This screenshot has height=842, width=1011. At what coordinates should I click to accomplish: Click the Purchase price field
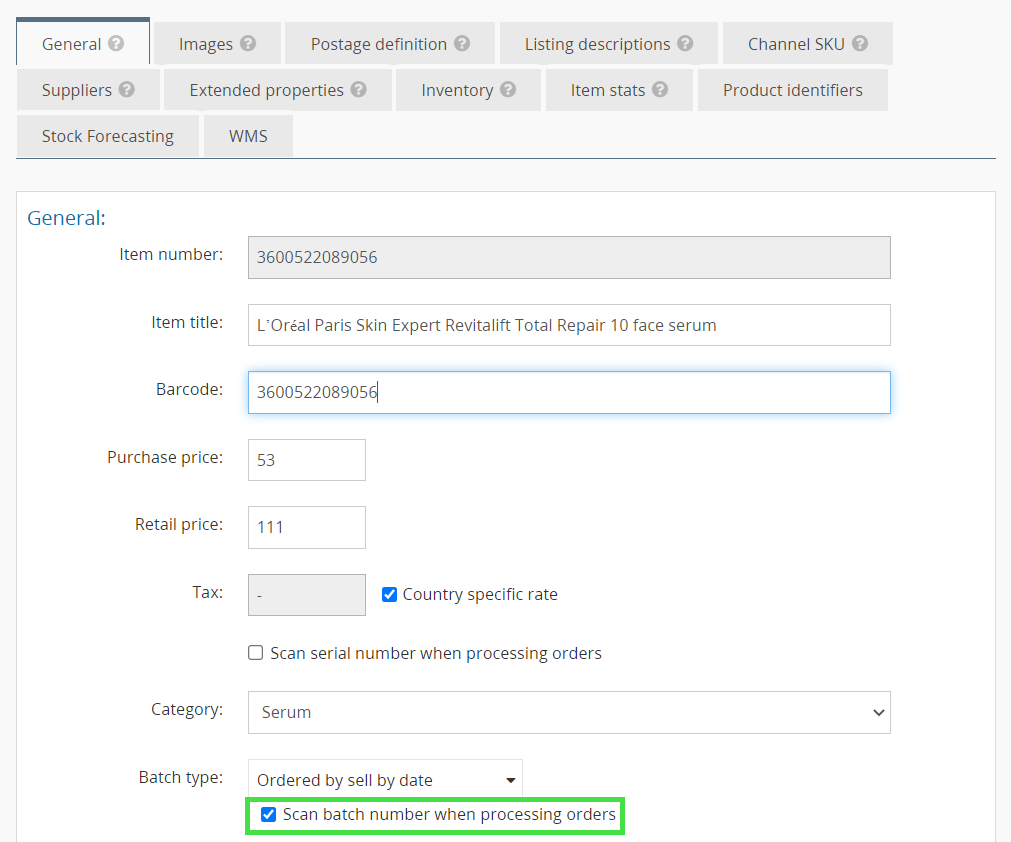pyautogui.click(x=306, y=460)
